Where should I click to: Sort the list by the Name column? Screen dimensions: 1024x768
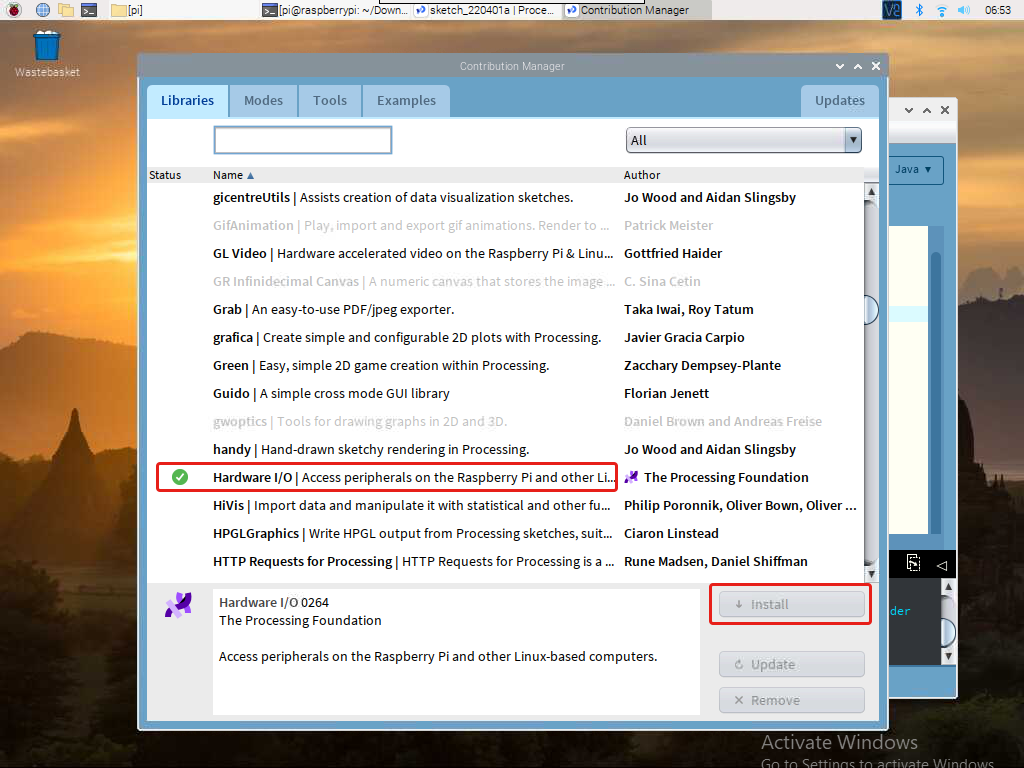(232, 175)
